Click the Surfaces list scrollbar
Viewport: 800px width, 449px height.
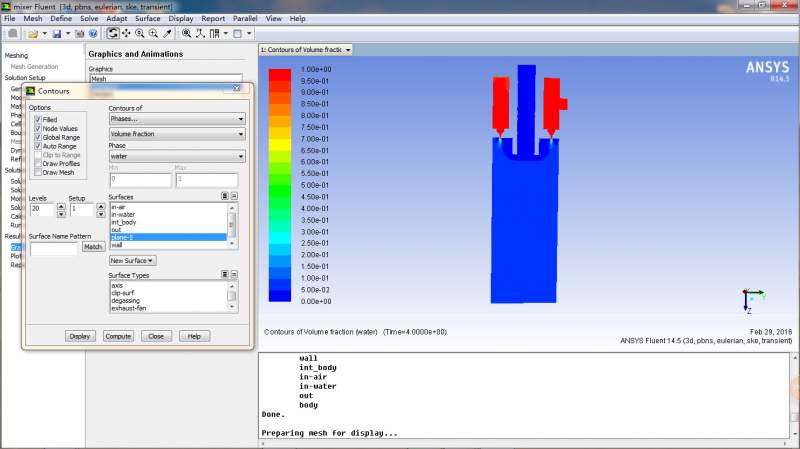(x=232, y=226)
